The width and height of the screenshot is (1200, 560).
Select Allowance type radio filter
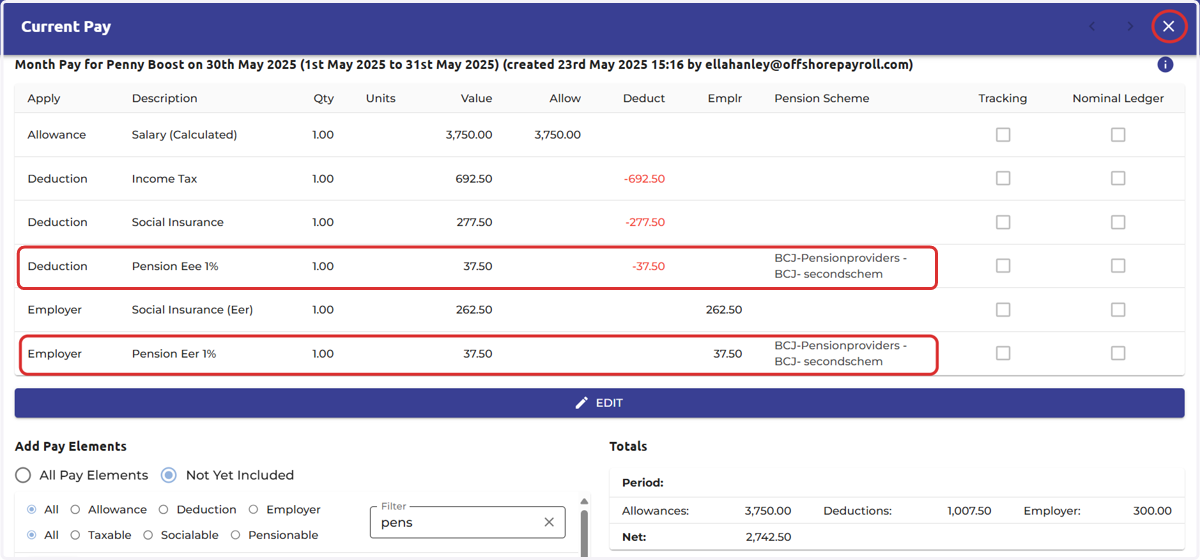pyautogui.click(x=76, y=510)
